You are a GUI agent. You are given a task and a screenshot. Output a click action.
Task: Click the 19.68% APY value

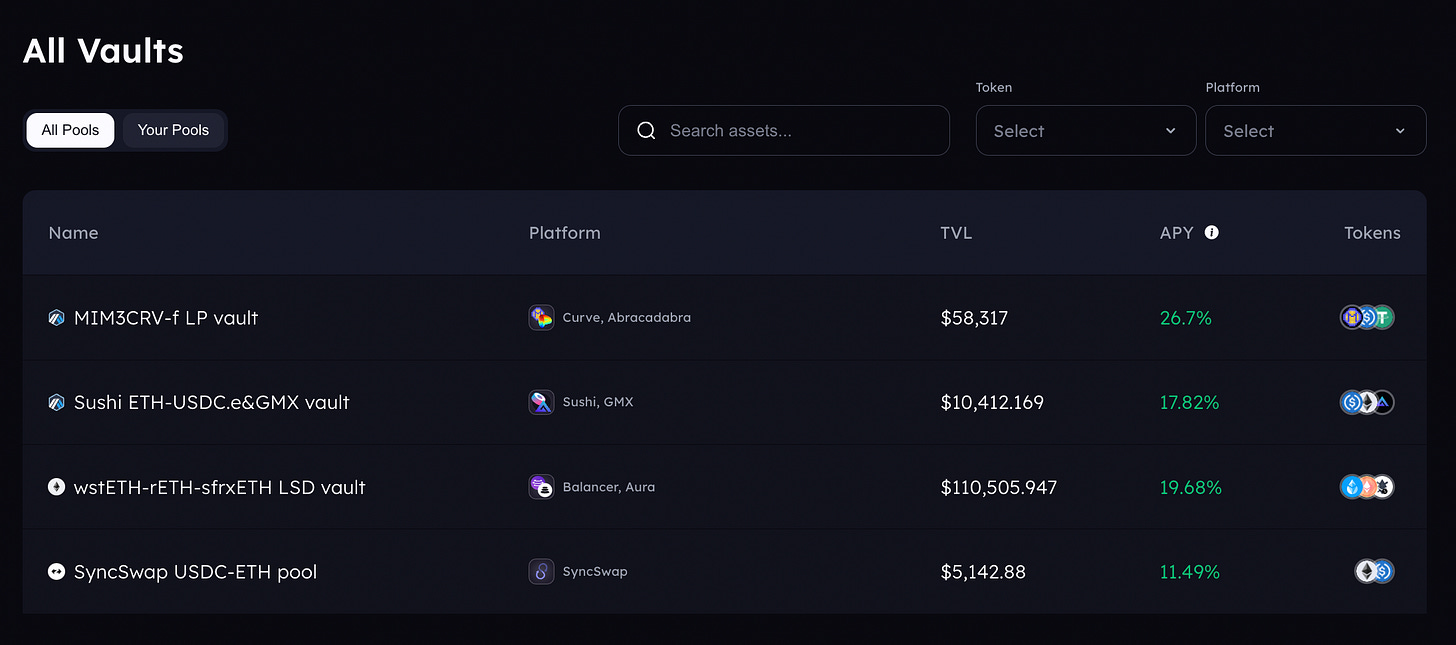pyautogui.click(x=1191, y=488)
